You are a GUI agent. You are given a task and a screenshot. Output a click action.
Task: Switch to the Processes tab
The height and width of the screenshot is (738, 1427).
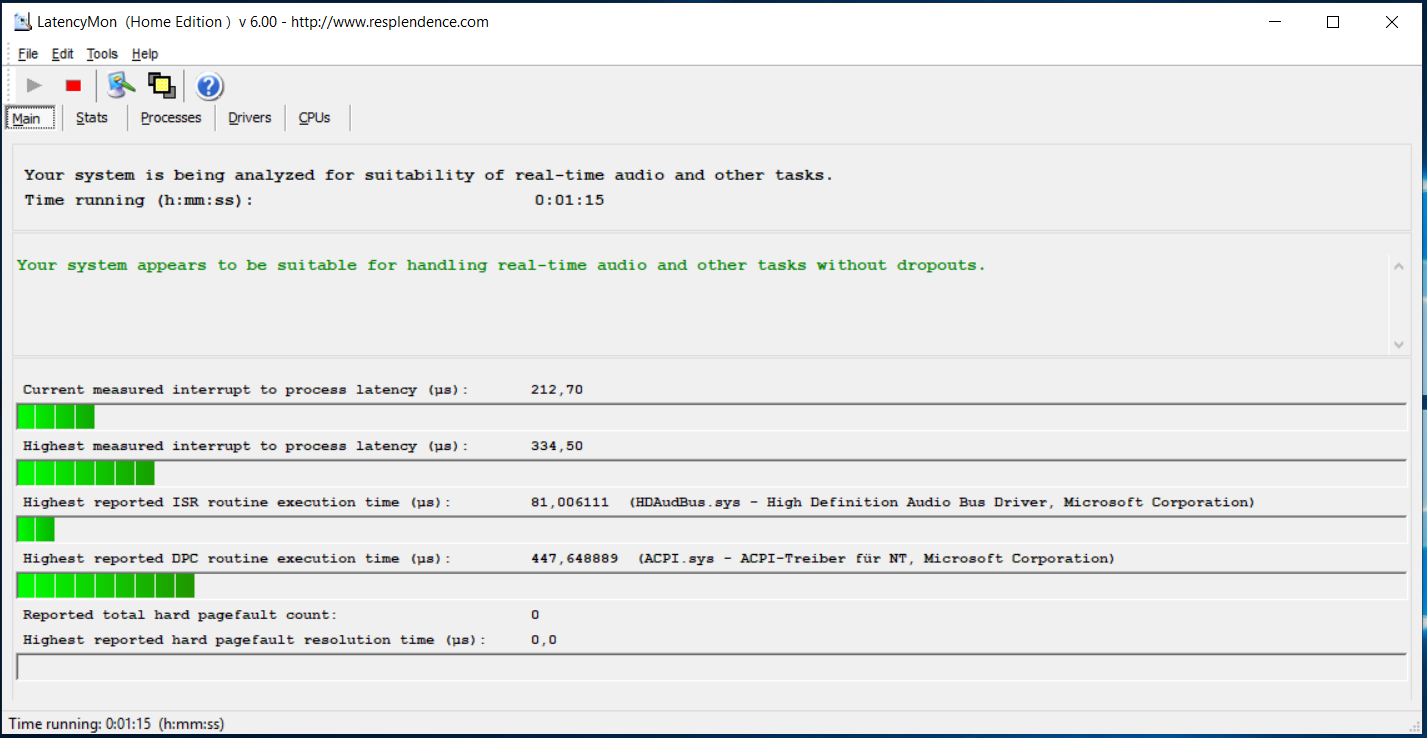(x=171, y=118)
